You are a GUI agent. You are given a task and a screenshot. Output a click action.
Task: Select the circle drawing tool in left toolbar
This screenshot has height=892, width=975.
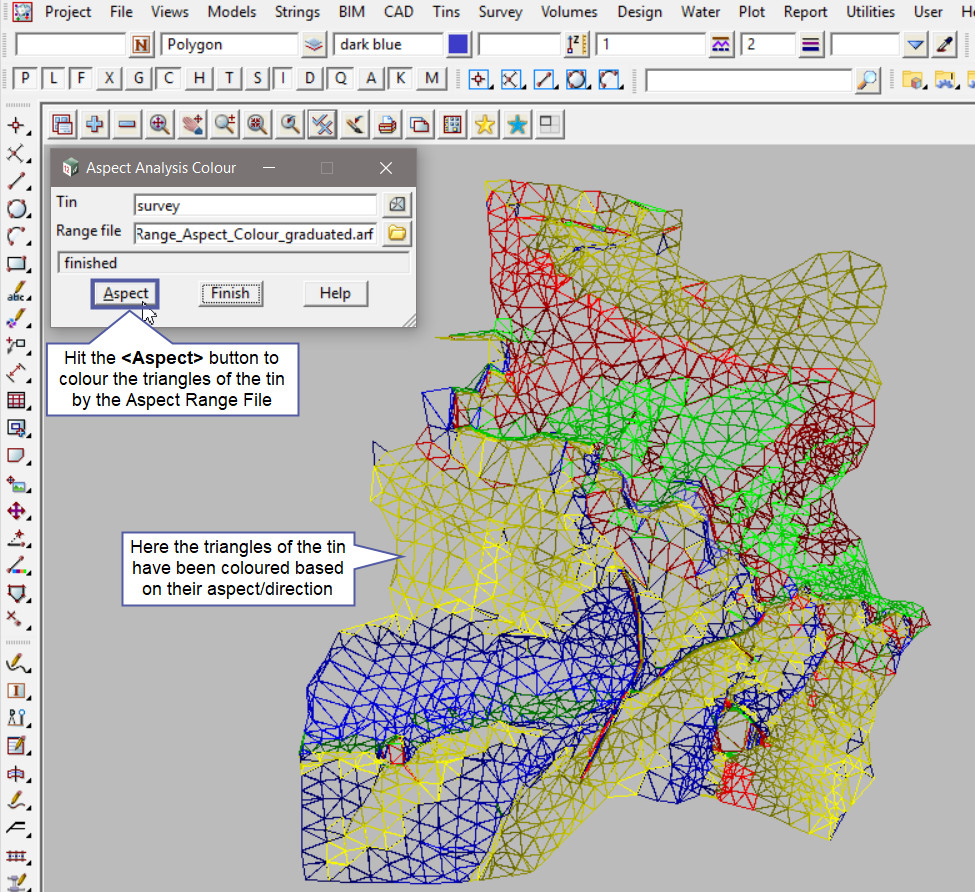click(x=17, y=209)
